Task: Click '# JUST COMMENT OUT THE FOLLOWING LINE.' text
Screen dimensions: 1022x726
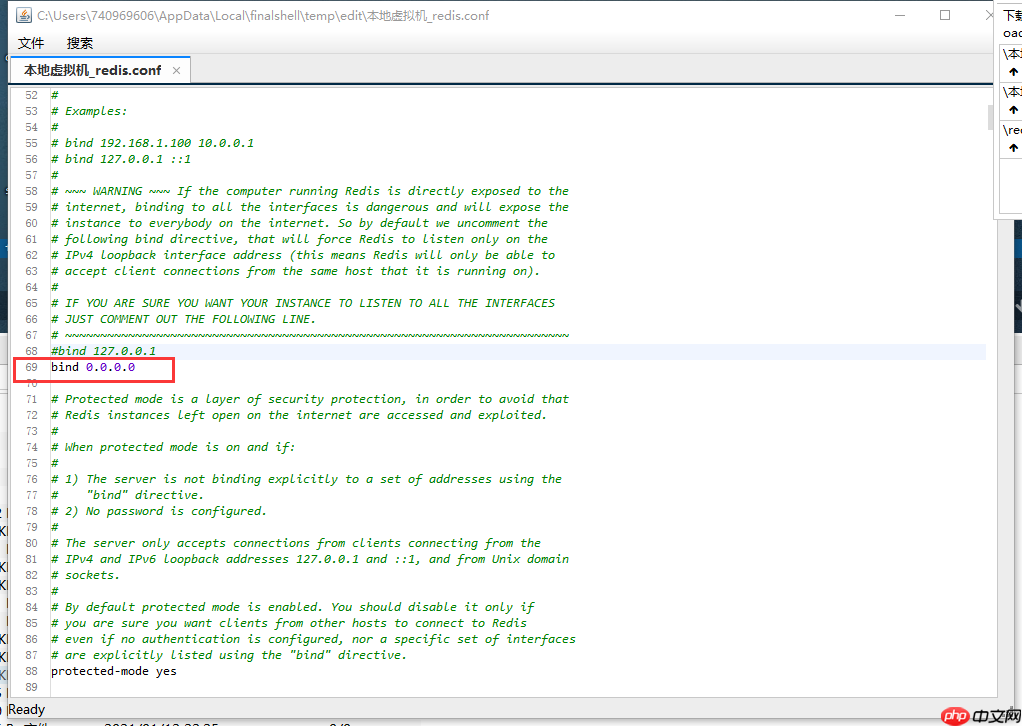Action: 183,319
